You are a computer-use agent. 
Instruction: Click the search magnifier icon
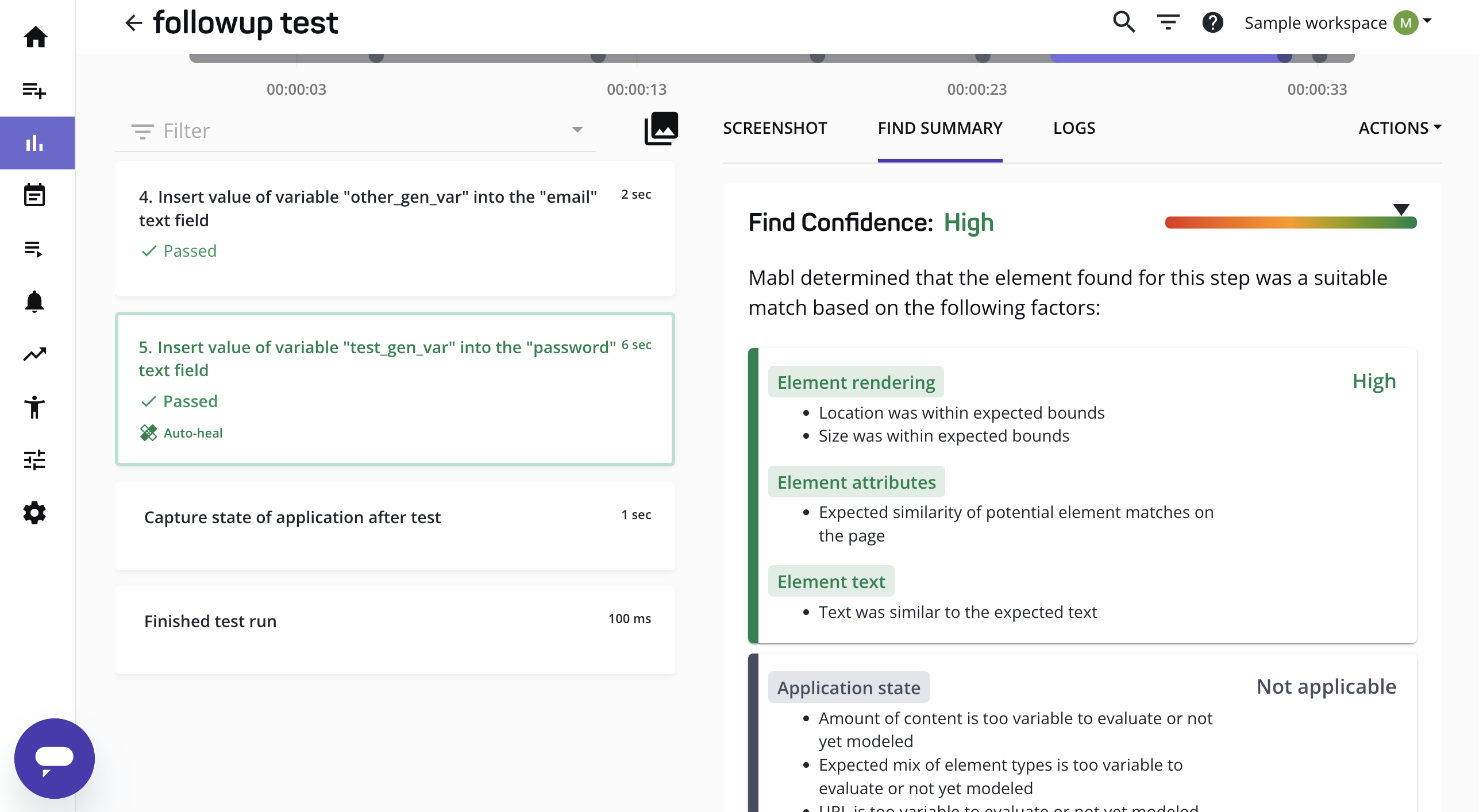[1123, 23]
